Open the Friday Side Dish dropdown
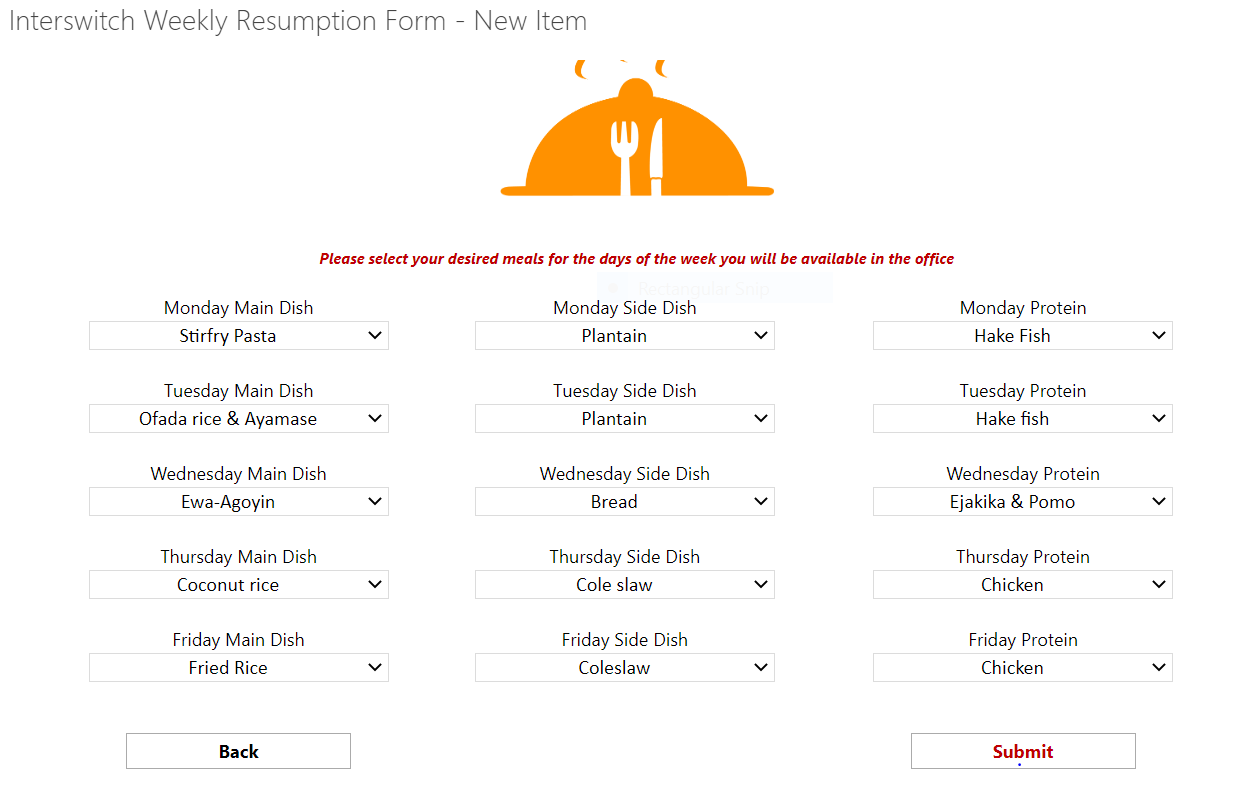Viewport: 1239px width, 790px height. pyautogui.click(x=624, y=668)
